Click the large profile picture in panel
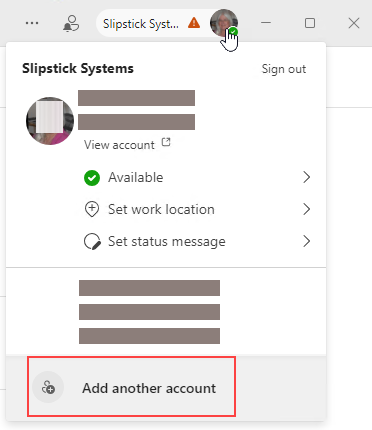Viewport: 372px width, 430px height. (50, 121)
